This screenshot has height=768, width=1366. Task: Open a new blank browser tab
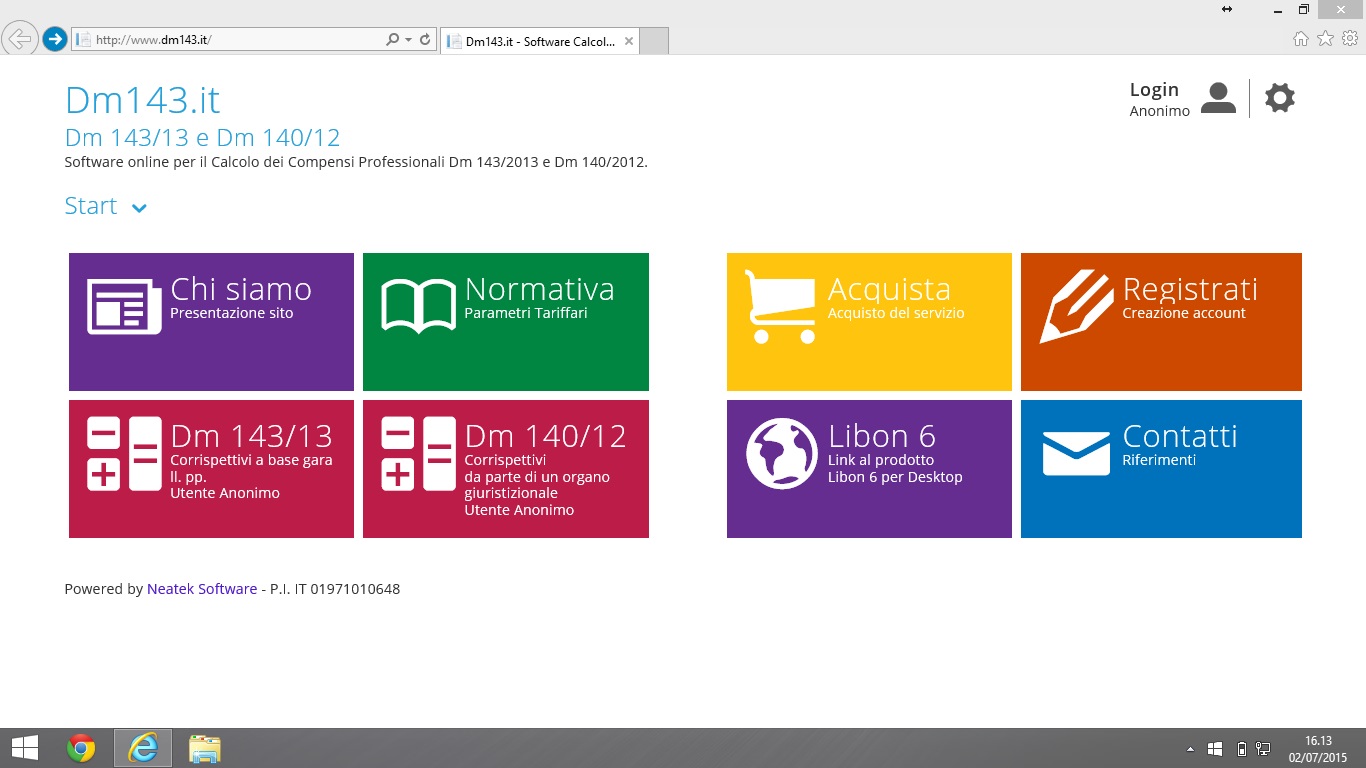653,41
